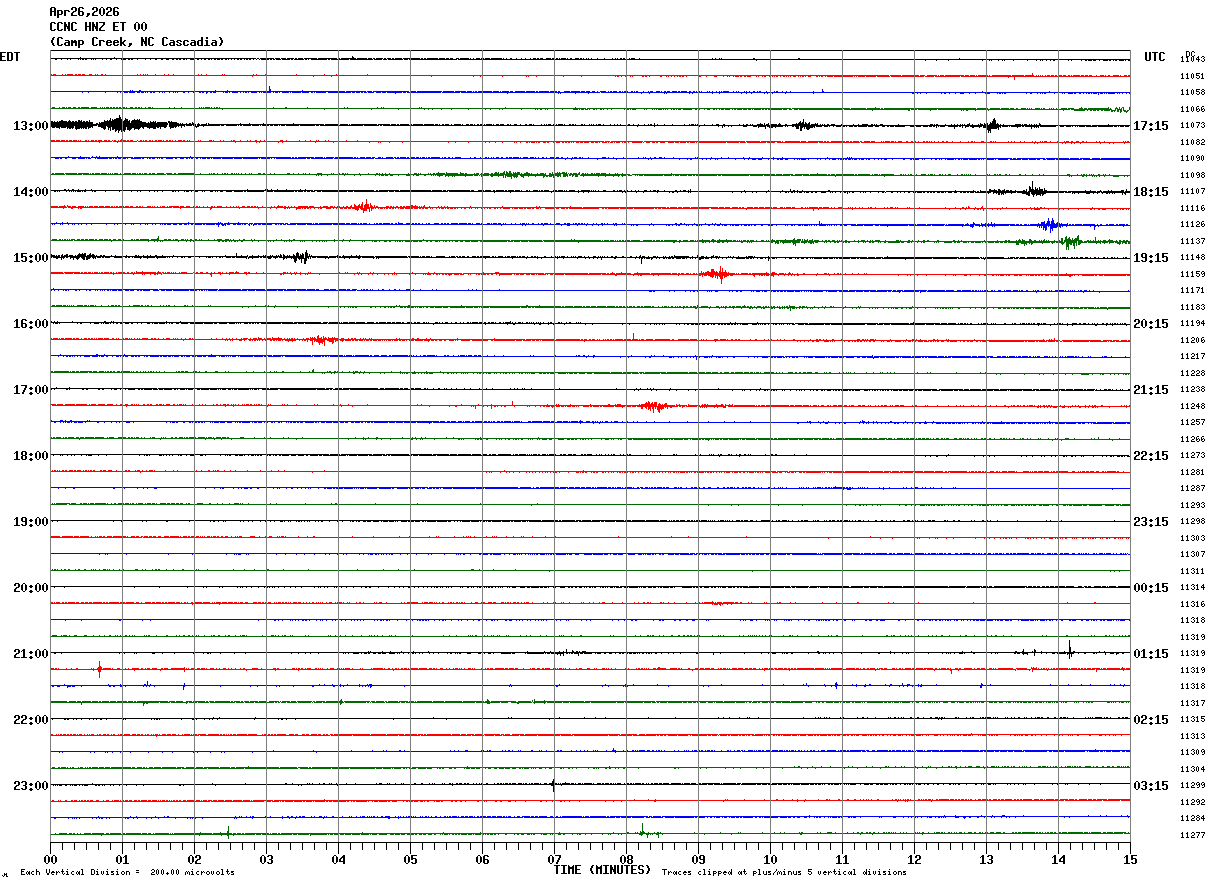Click DC value 11298 beside 23:15
The width and height of the screenshot is (1210, 886).
click(1192, 522)
